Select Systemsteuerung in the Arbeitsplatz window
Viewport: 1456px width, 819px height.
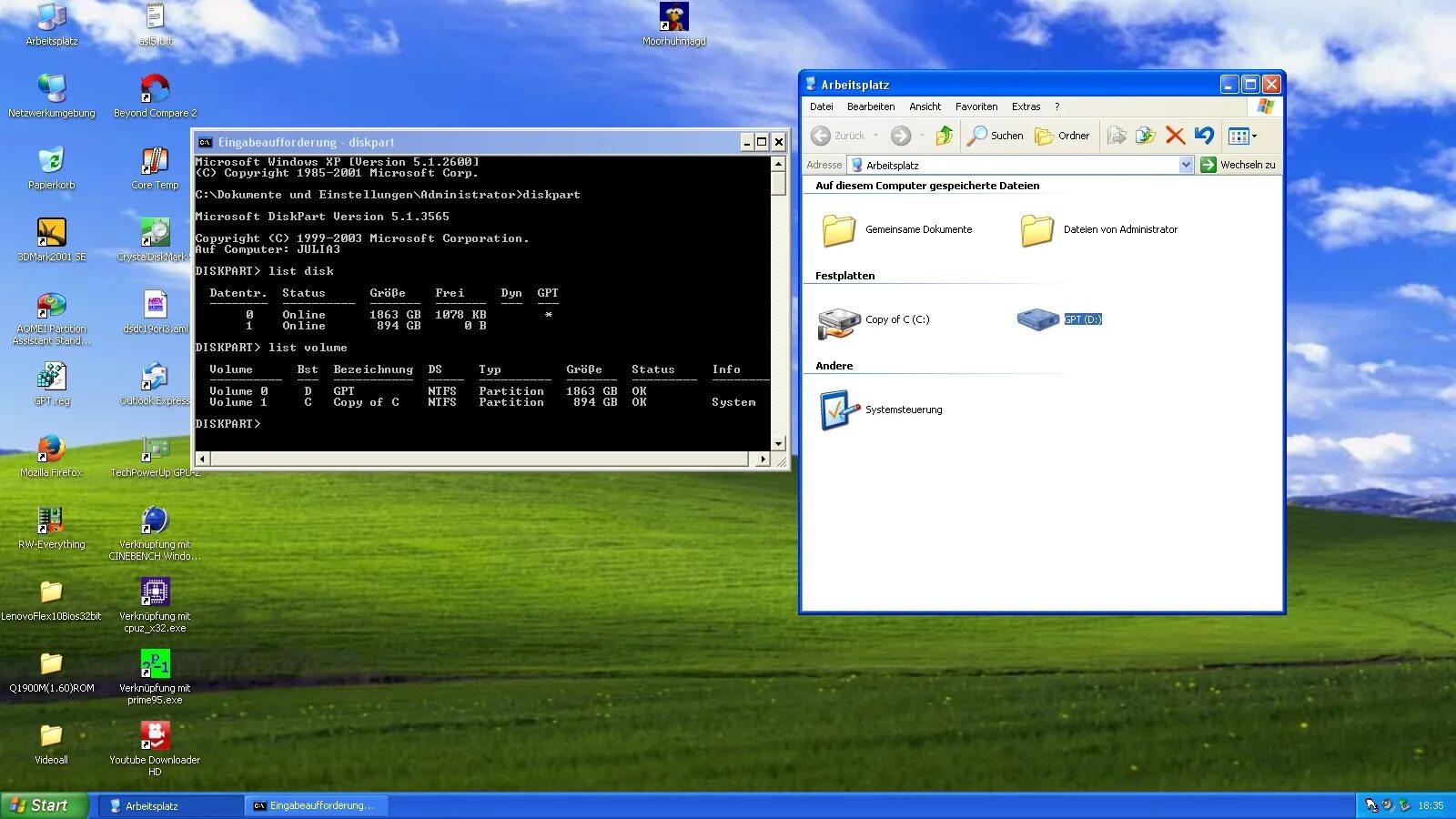tap(881, 410)
